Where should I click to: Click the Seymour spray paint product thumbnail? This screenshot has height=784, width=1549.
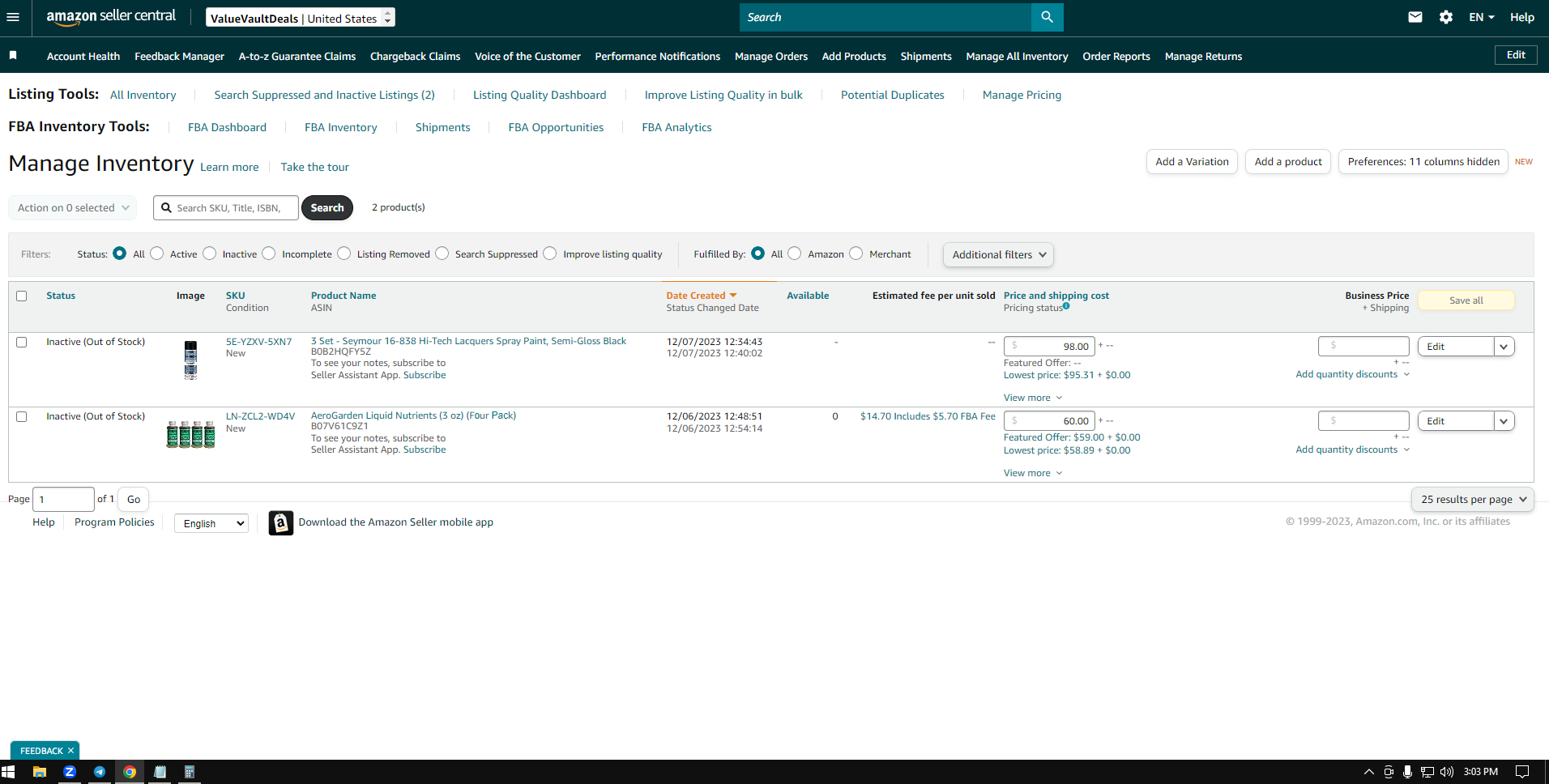pos(190,360)
